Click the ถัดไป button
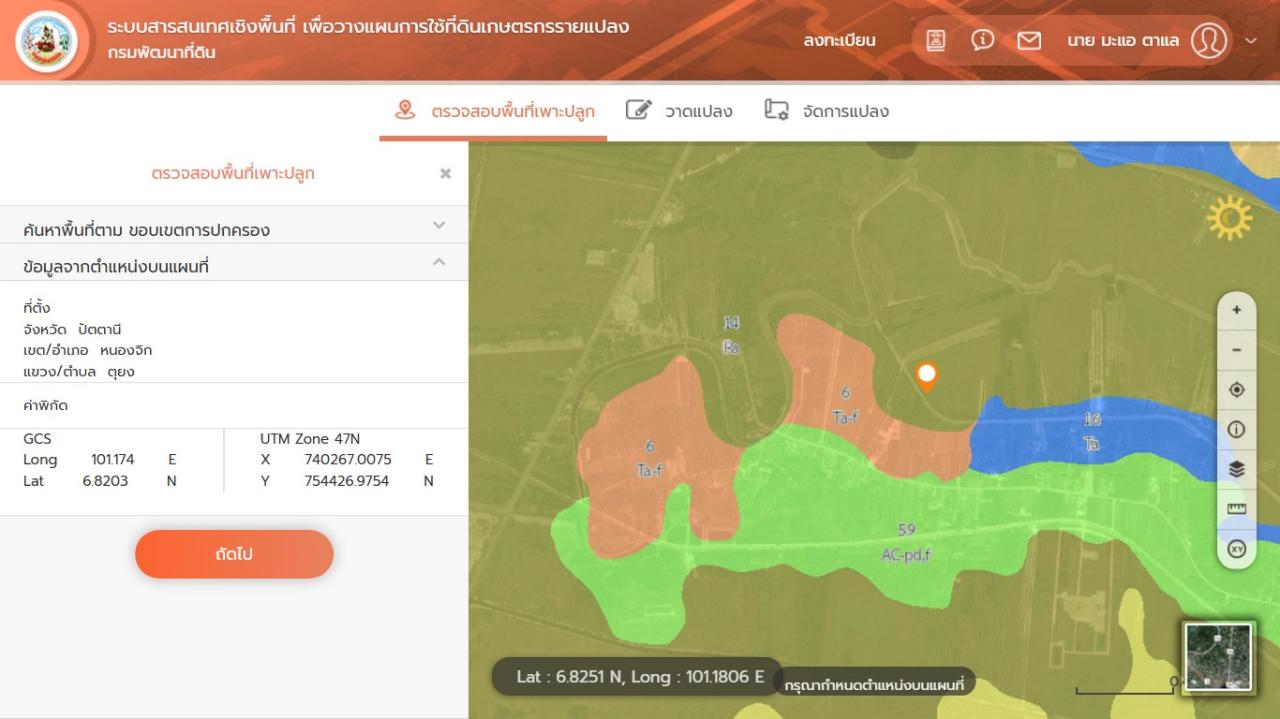Image resolution: width=1280 pixels, height=719 pixels. coord(234,554)
